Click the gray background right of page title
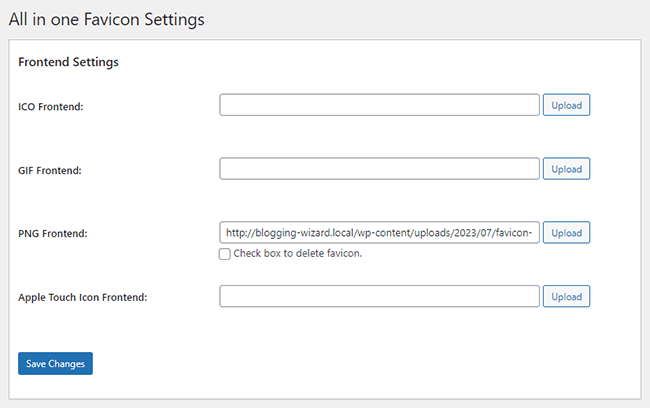Image resolution: width=650 pixels, height=408 pixels. (450, 18)
